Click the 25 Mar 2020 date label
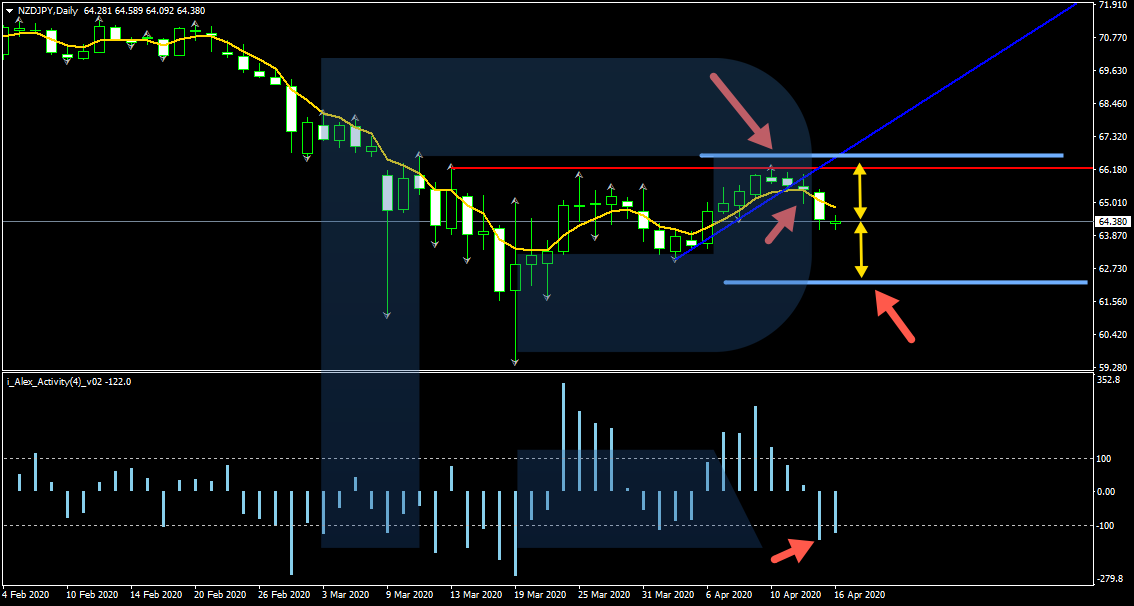Image resolution: width=1134 pixels, height=606 pixels. [605, 594]
